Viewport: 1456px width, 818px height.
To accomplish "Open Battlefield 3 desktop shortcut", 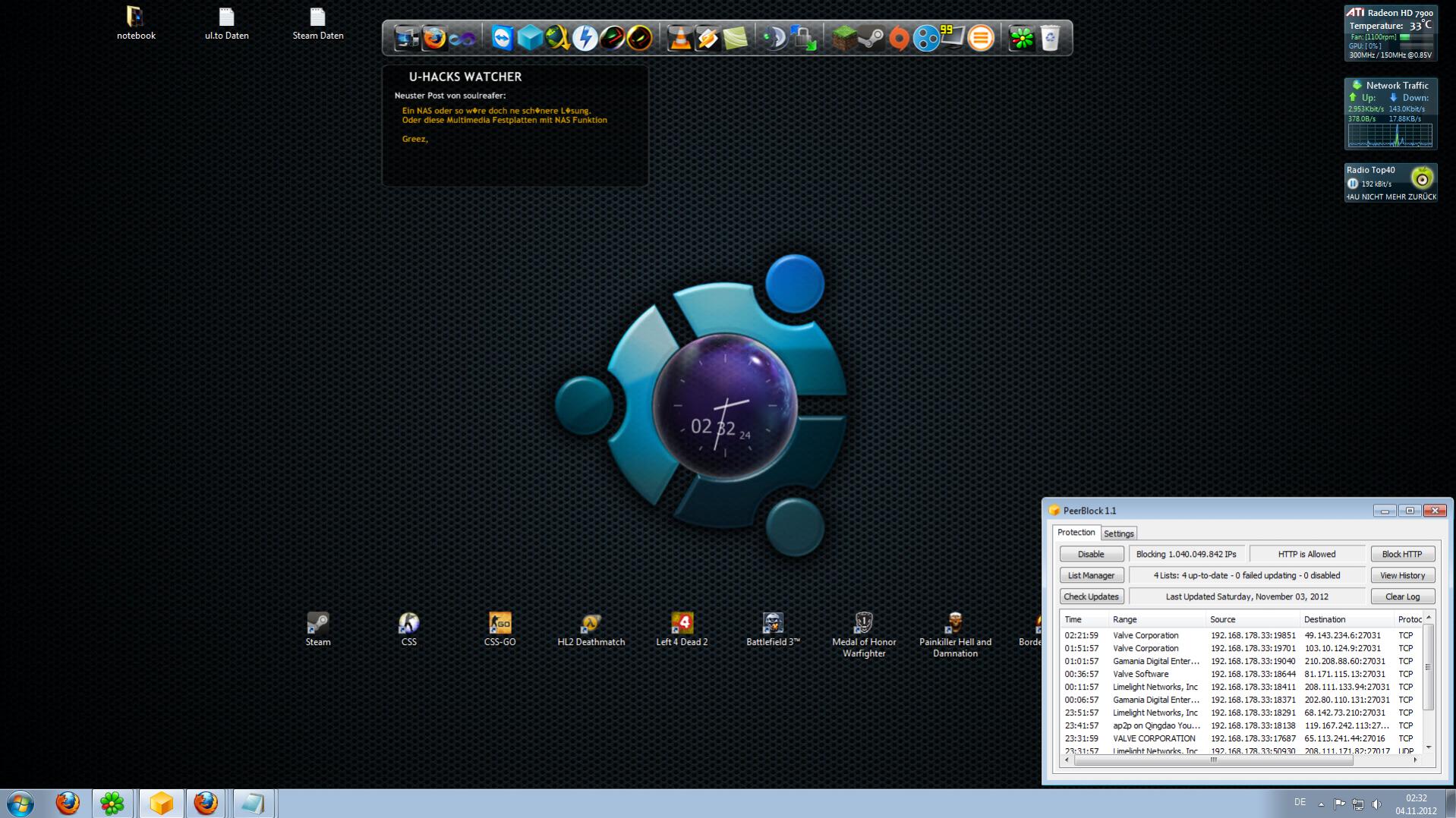I will [x=773, y=624].
